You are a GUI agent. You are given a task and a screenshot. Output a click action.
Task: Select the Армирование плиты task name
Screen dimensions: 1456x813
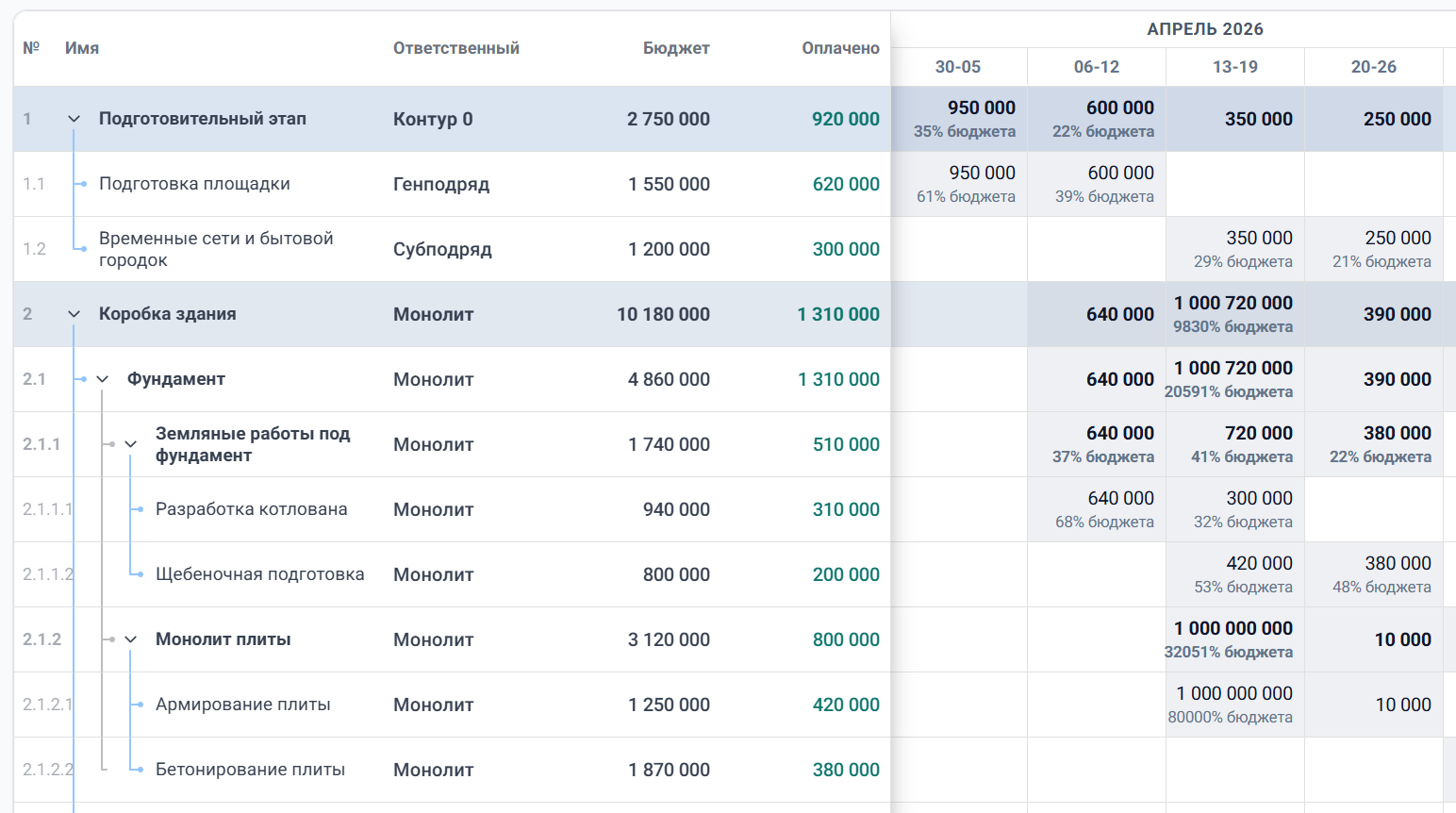(243, 705)
